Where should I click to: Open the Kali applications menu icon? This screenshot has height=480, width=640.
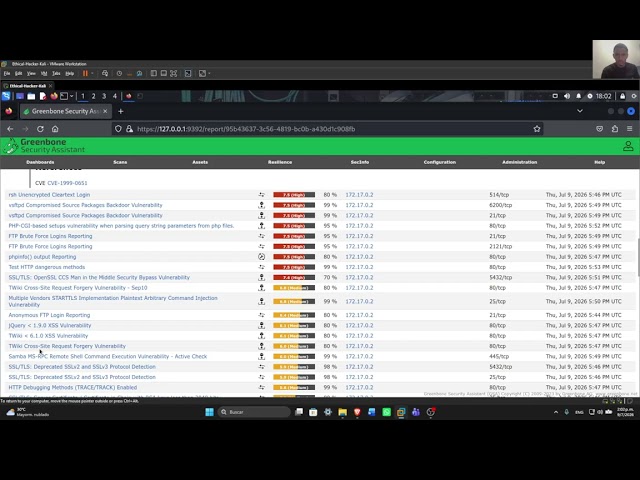pyautogui.click(x=6, y=96)
